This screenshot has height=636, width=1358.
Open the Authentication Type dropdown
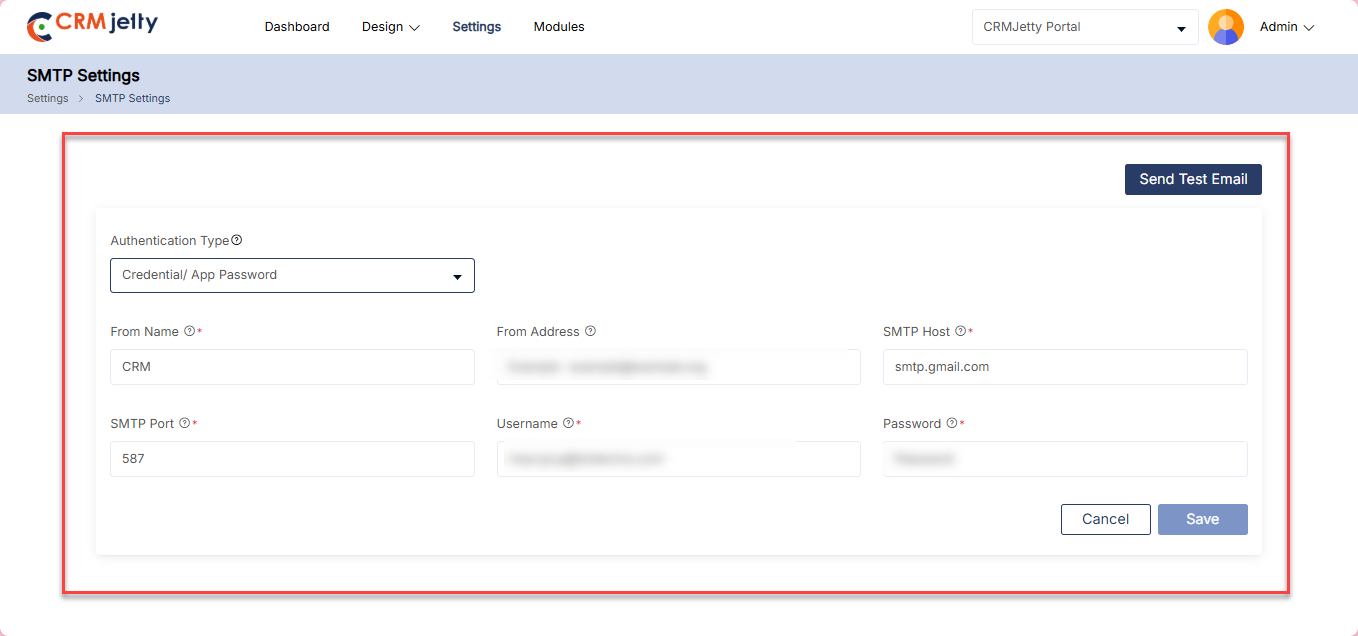click(x=292, y=275)
